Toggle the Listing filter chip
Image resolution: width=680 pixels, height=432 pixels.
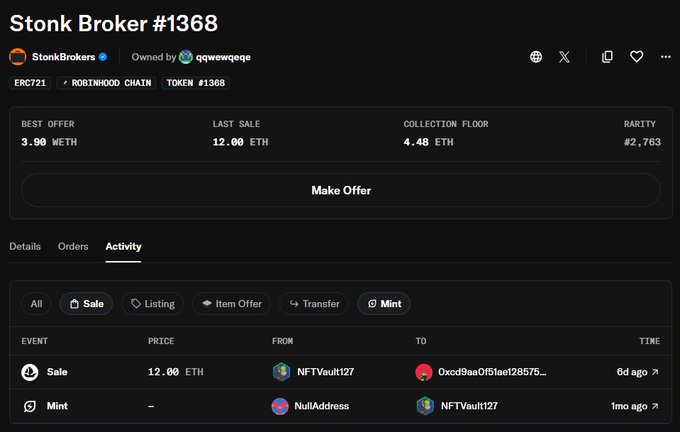(x=153, y=304)
